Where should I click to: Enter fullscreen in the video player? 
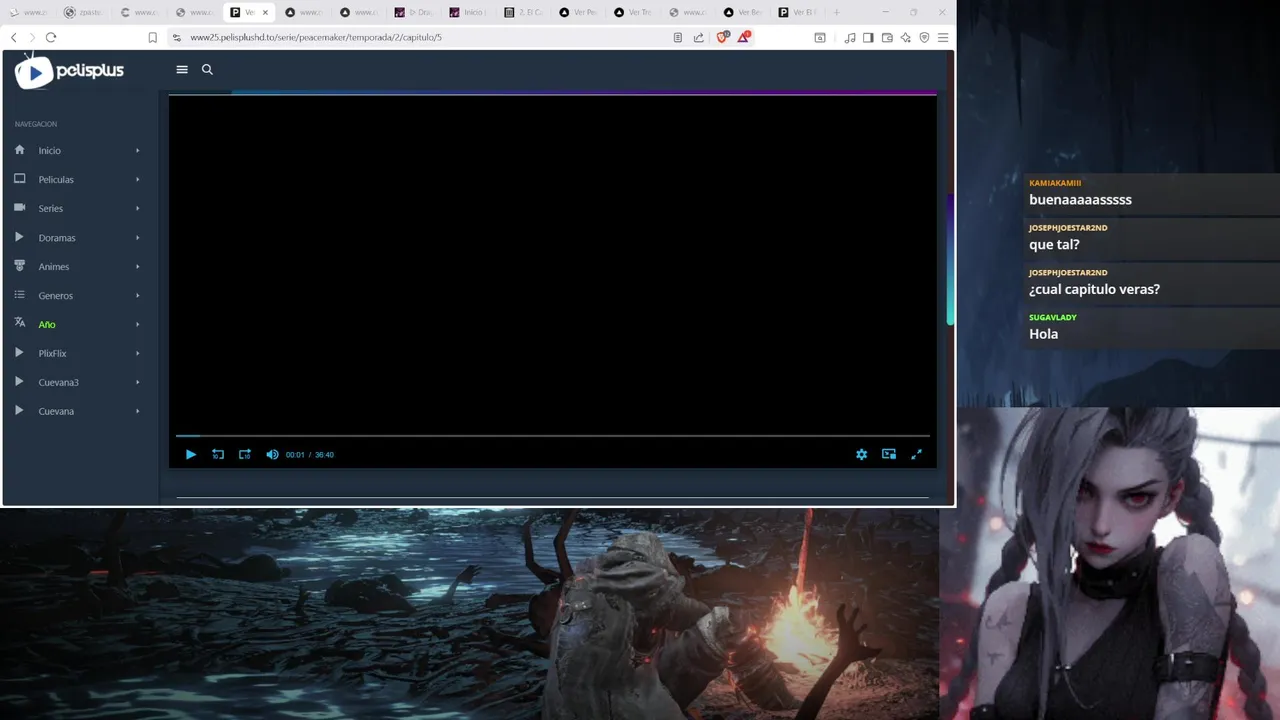click(x=916, y=454)
